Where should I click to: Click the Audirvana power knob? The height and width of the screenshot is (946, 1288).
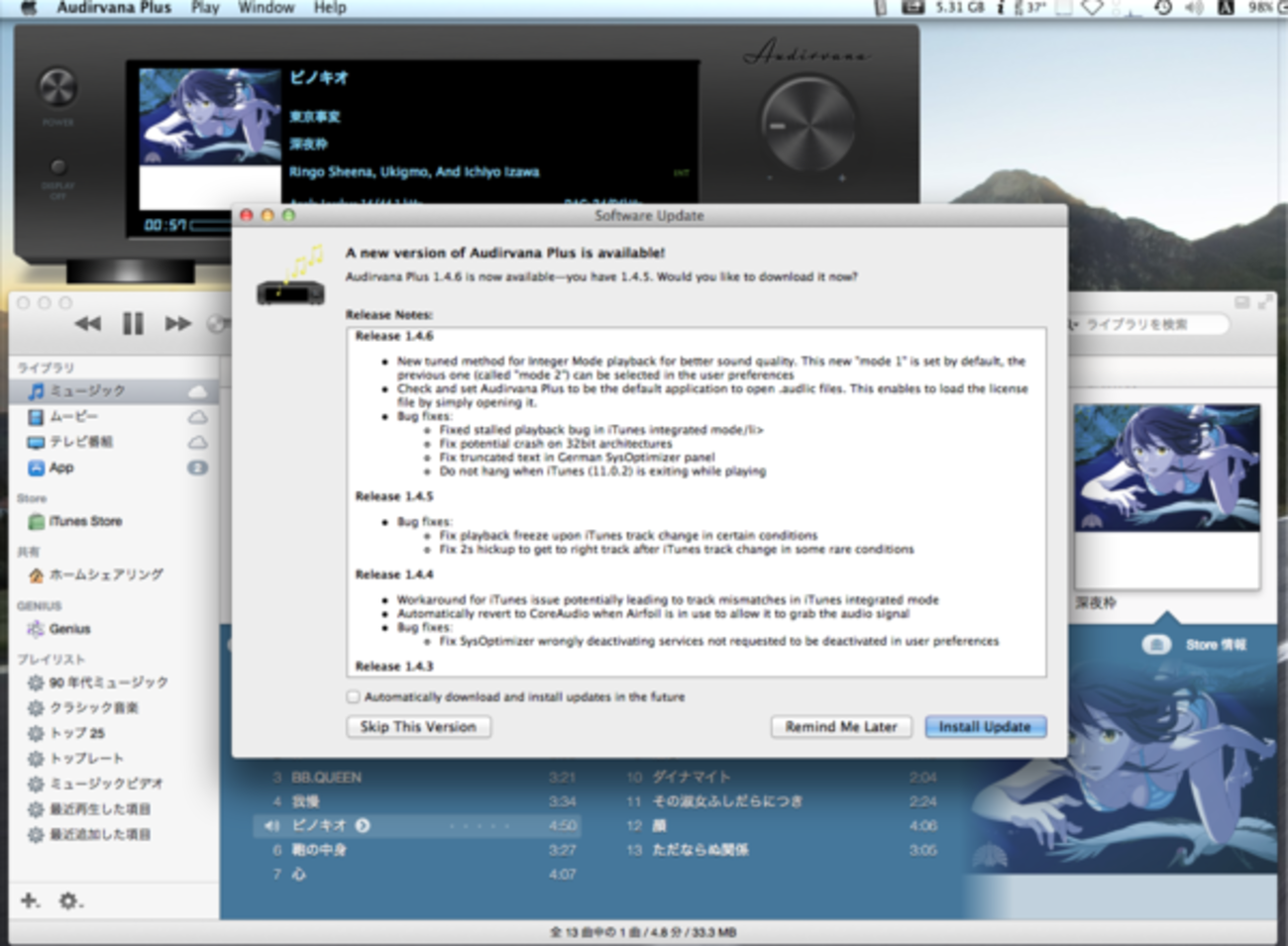point(56,88)
